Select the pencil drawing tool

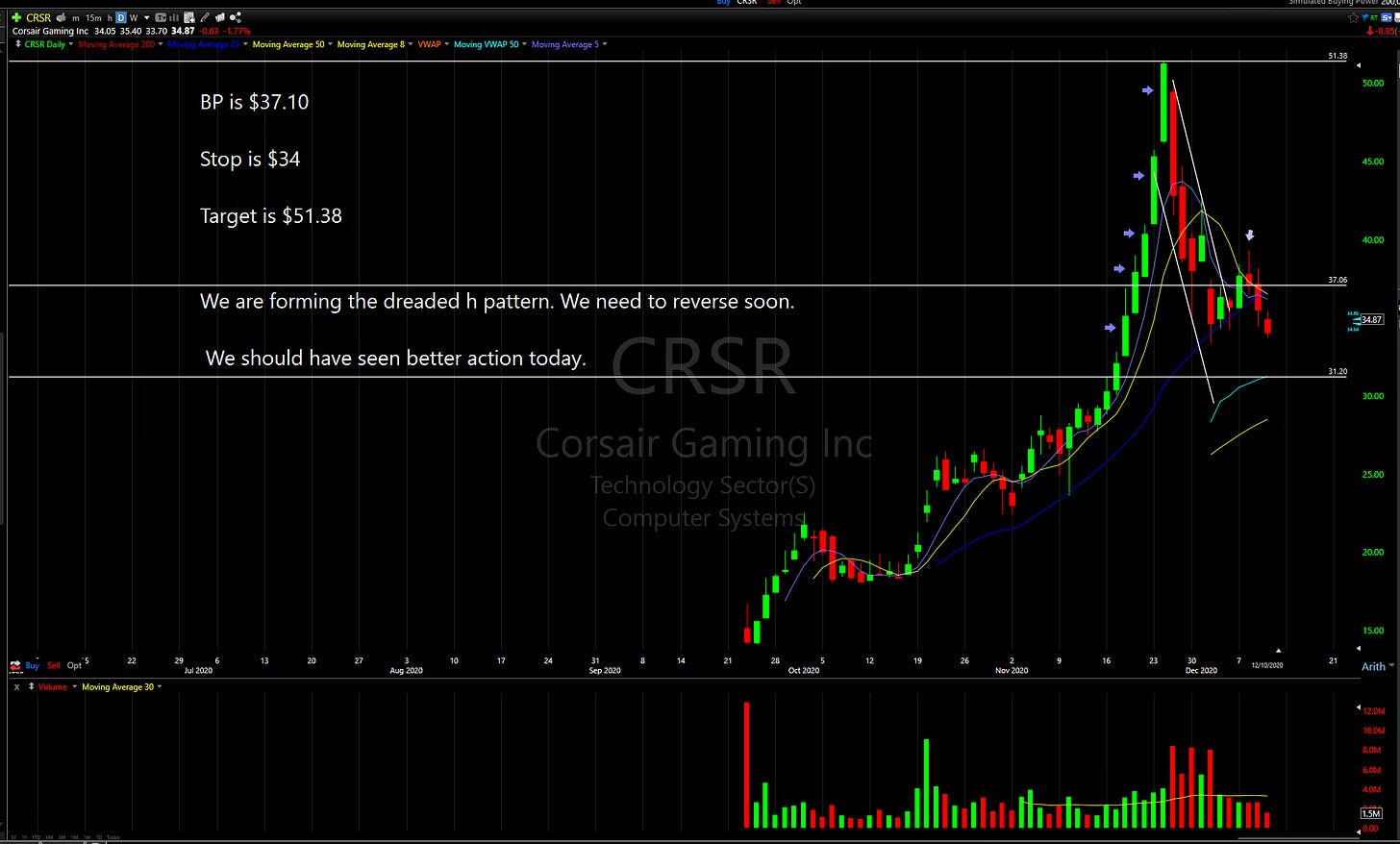(205, 17)
